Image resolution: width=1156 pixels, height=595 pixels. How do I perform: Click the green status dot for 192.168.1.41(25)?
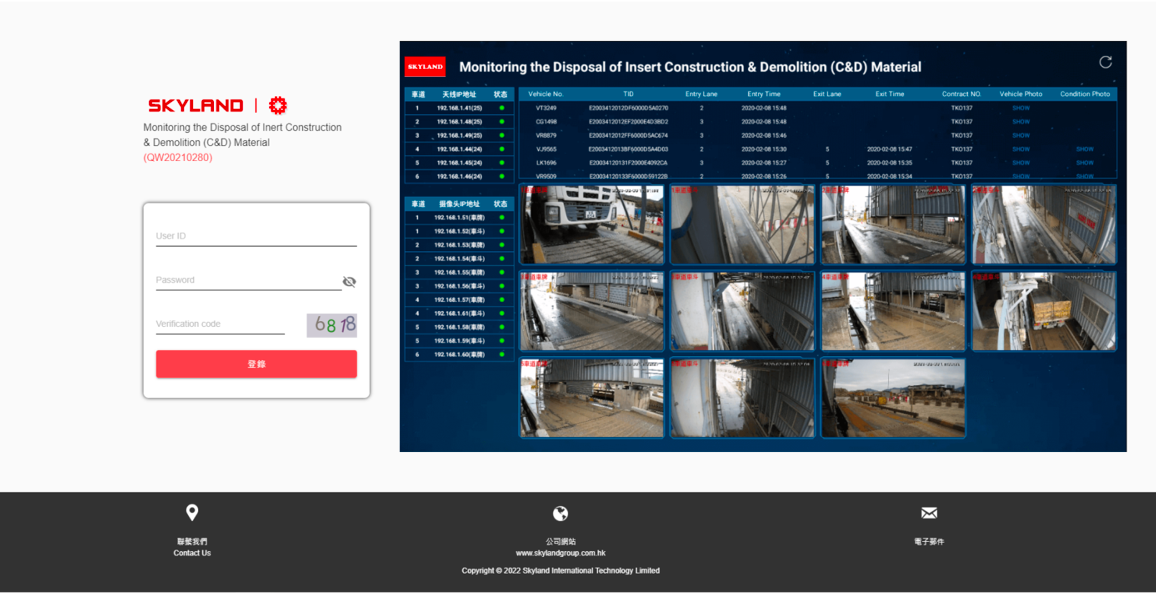[501, 108]
